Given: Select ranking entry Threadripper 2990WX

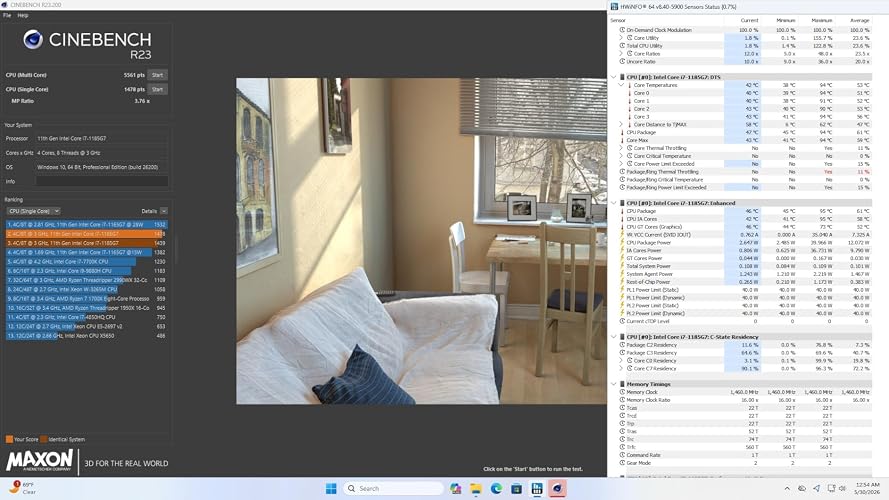Looking at the screenshot, I should point(87,280).
